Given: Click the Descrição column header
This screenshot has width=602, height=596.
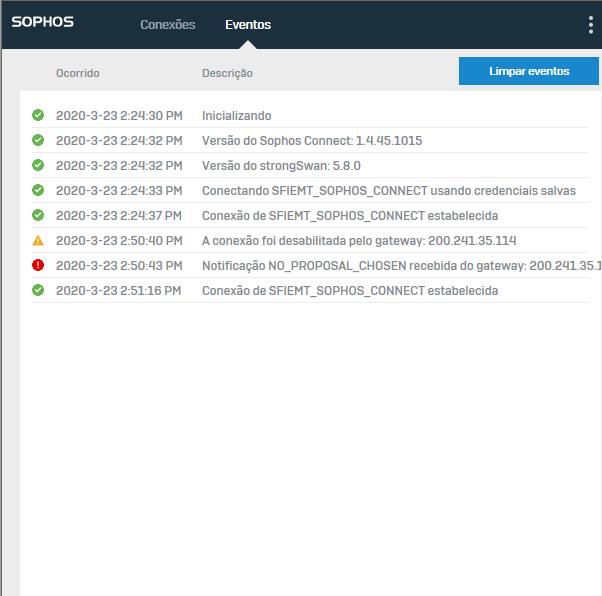Looking at the screenshot, I should 227,73.
